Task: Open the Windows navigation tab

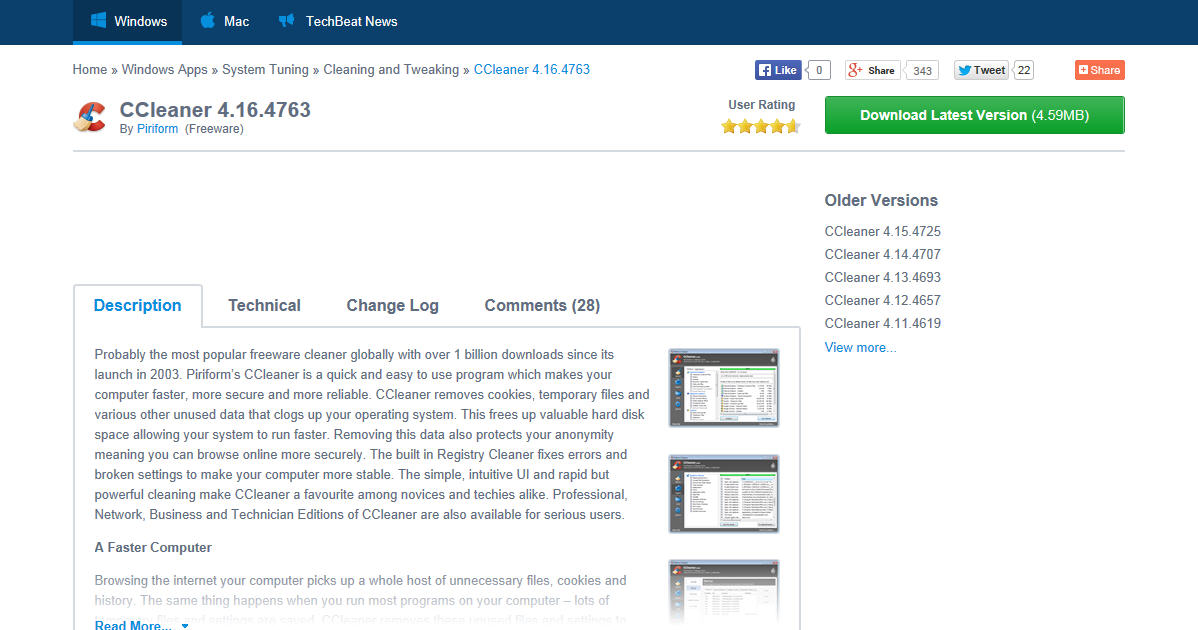Action: 128,21
